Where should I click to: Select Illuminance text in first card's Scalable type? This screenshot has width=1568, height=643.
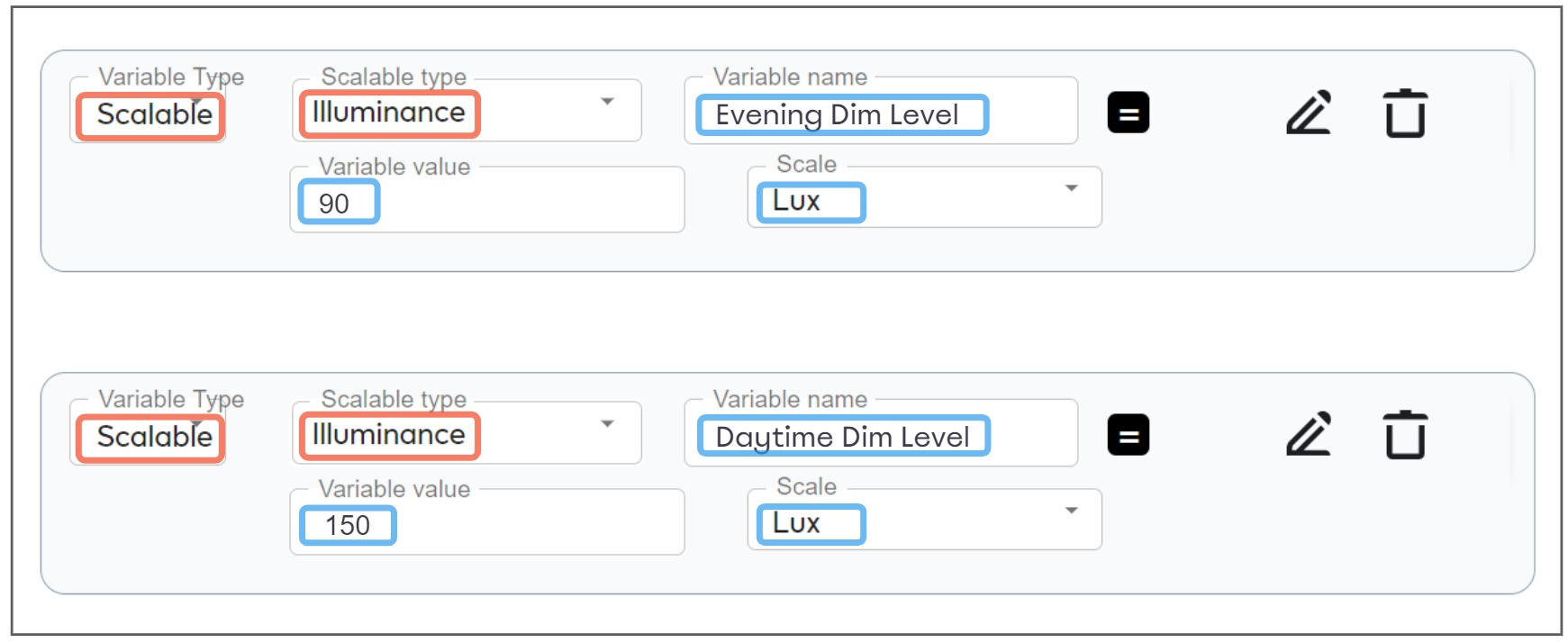pos(389,113)
